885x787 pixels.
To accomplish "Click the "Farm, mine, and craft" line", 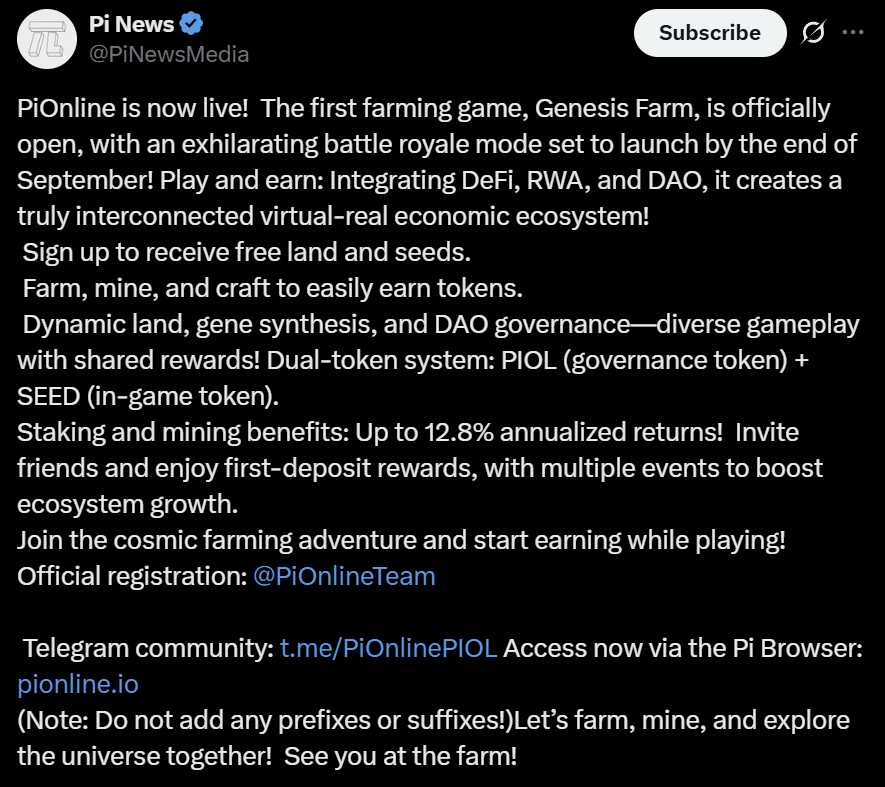I will tap(271, 288).
